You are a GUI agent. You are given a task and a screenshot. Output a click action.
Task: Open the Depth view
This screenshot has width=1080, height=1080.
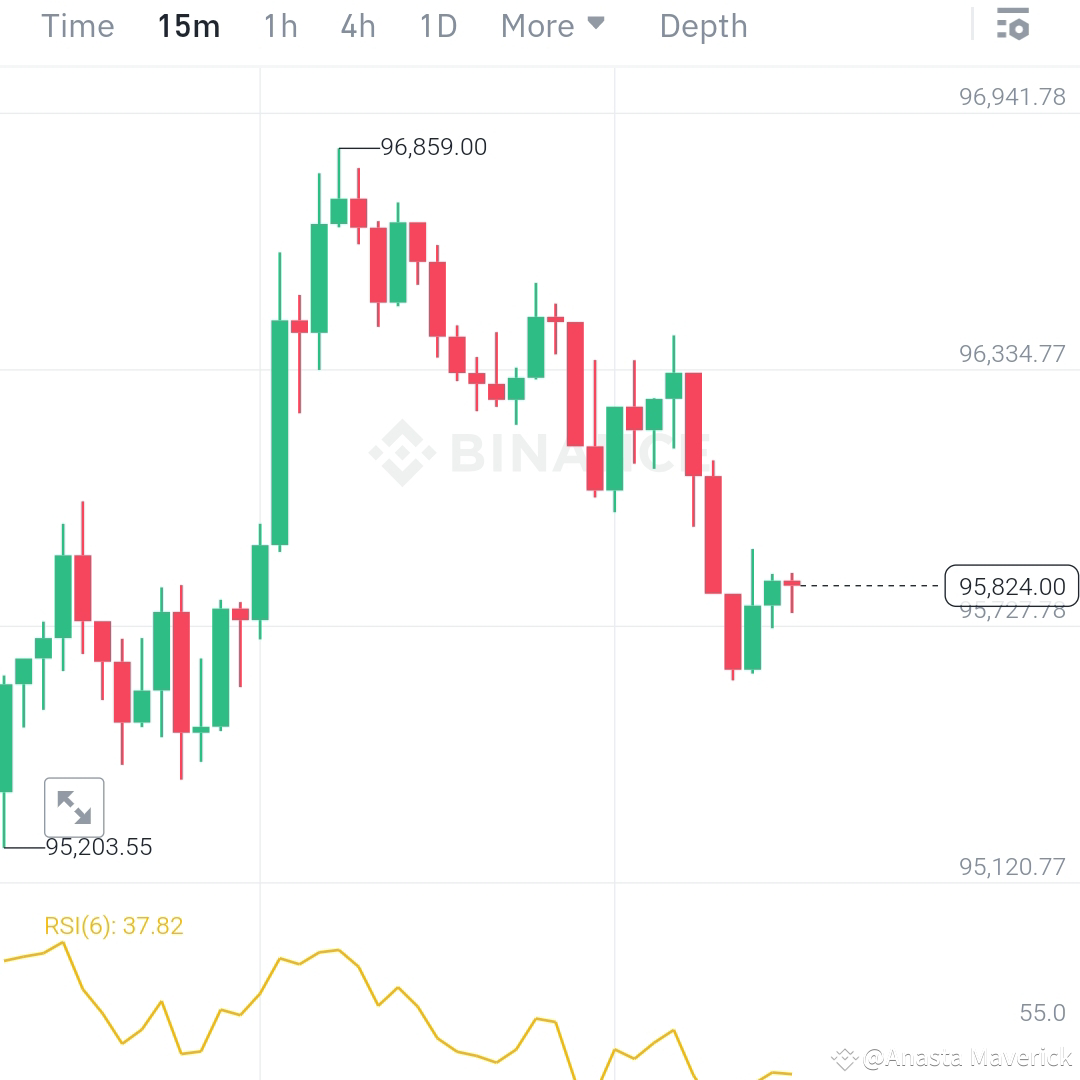[x=703, y=26]
